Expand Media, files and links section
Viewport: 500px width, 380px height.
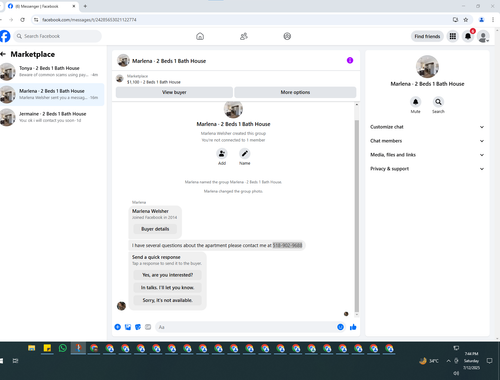(x=427, y=155)
